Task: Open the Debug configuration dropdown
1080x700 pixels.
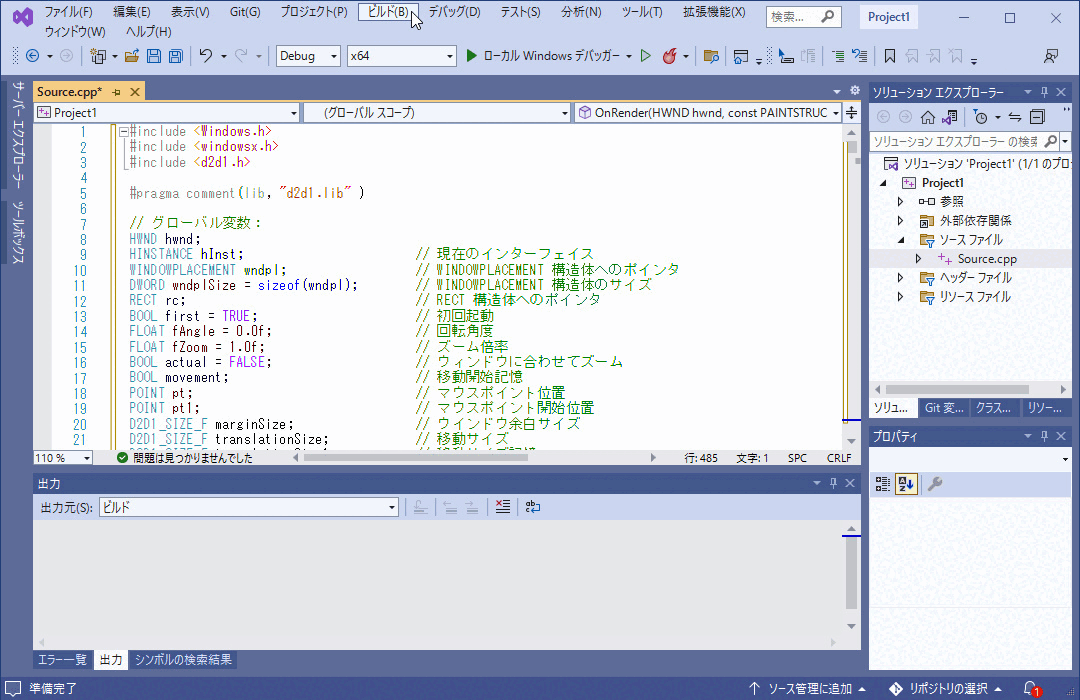Action: point(307,56)
